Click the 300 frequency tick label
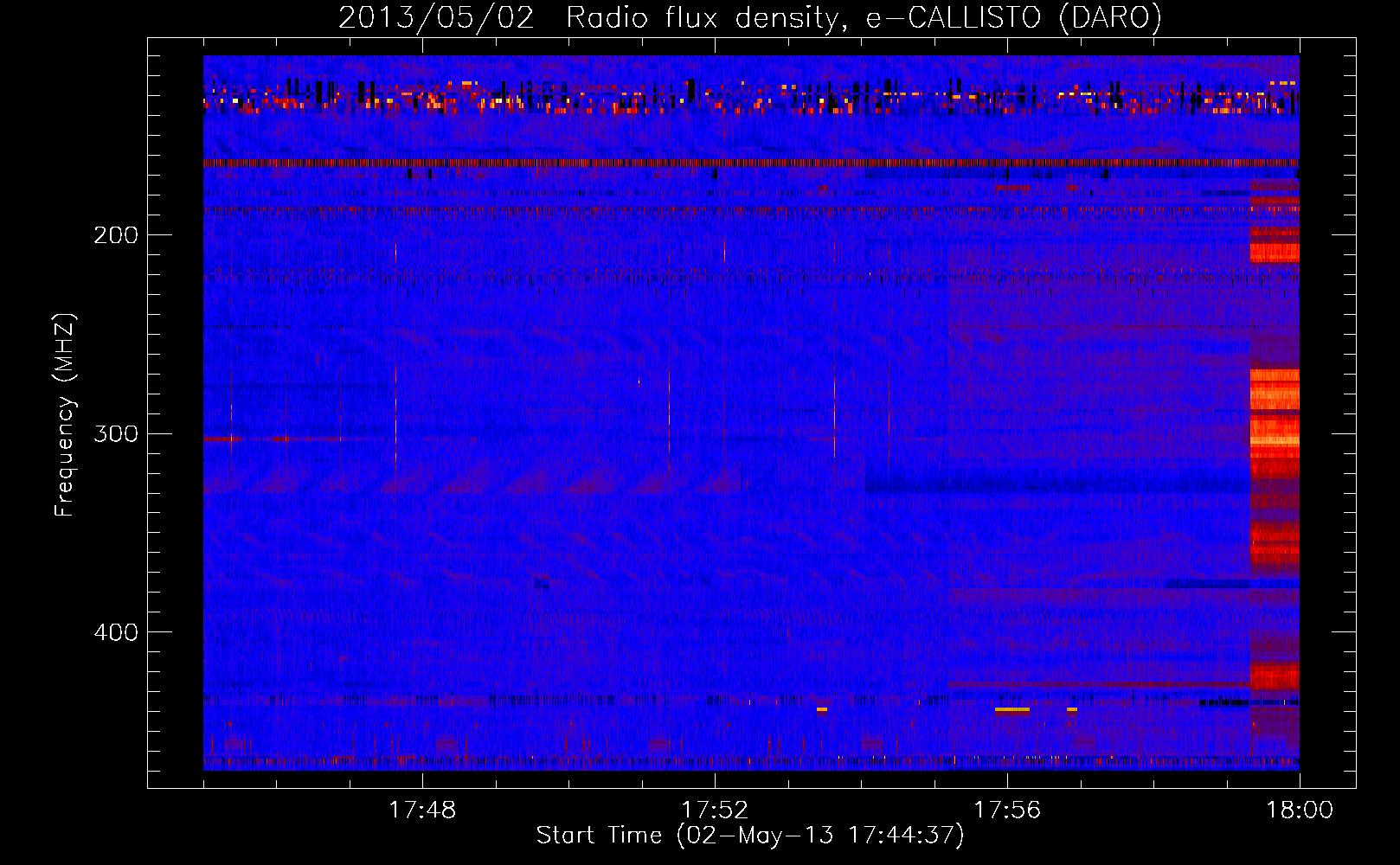This screenshot has height=865, width=1400. point(116,433)
